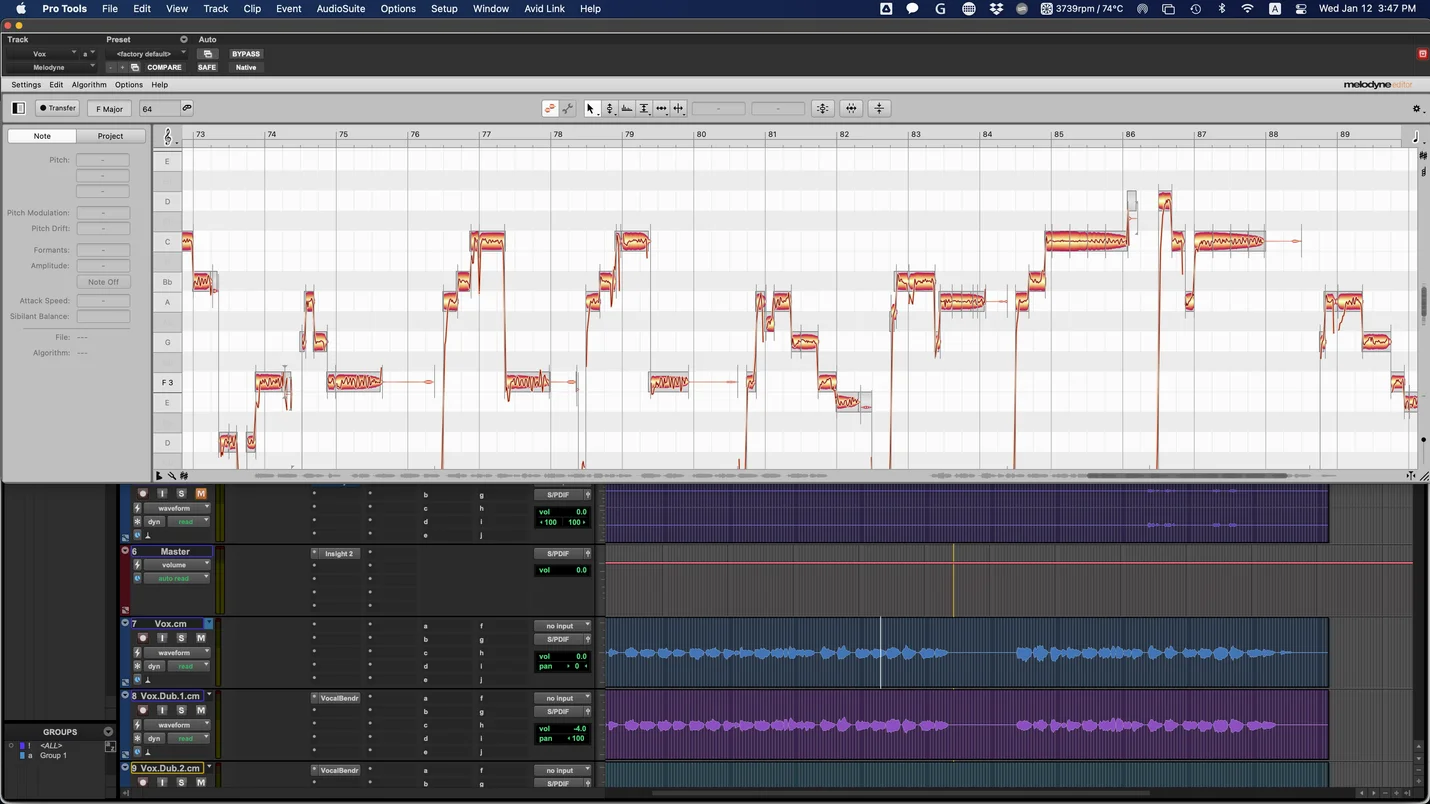Toggle plug-in BYPASS
This screenshot has width=1430, height=804.
click(246, 54)
